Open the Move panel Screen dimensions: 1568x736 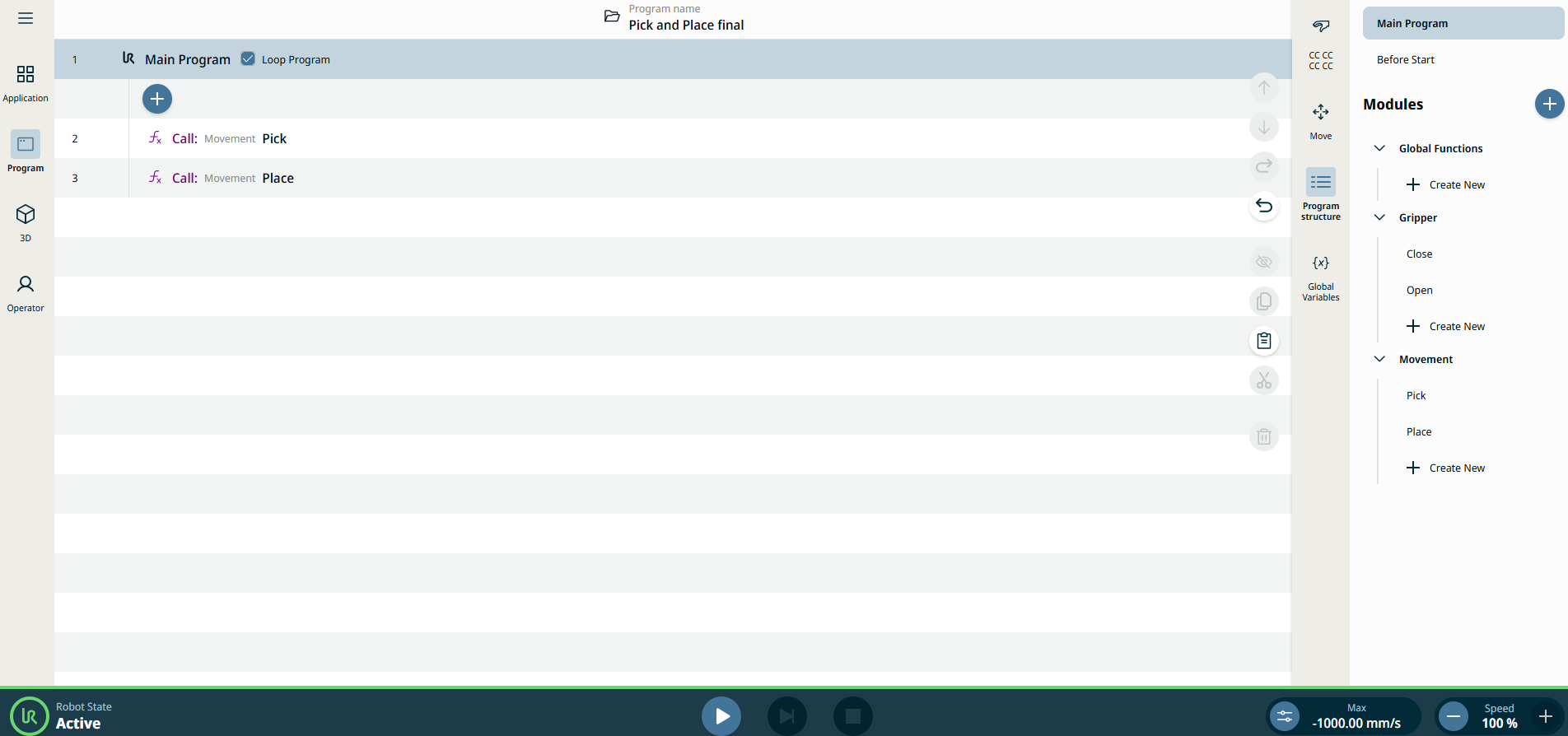pos(1320,121)
